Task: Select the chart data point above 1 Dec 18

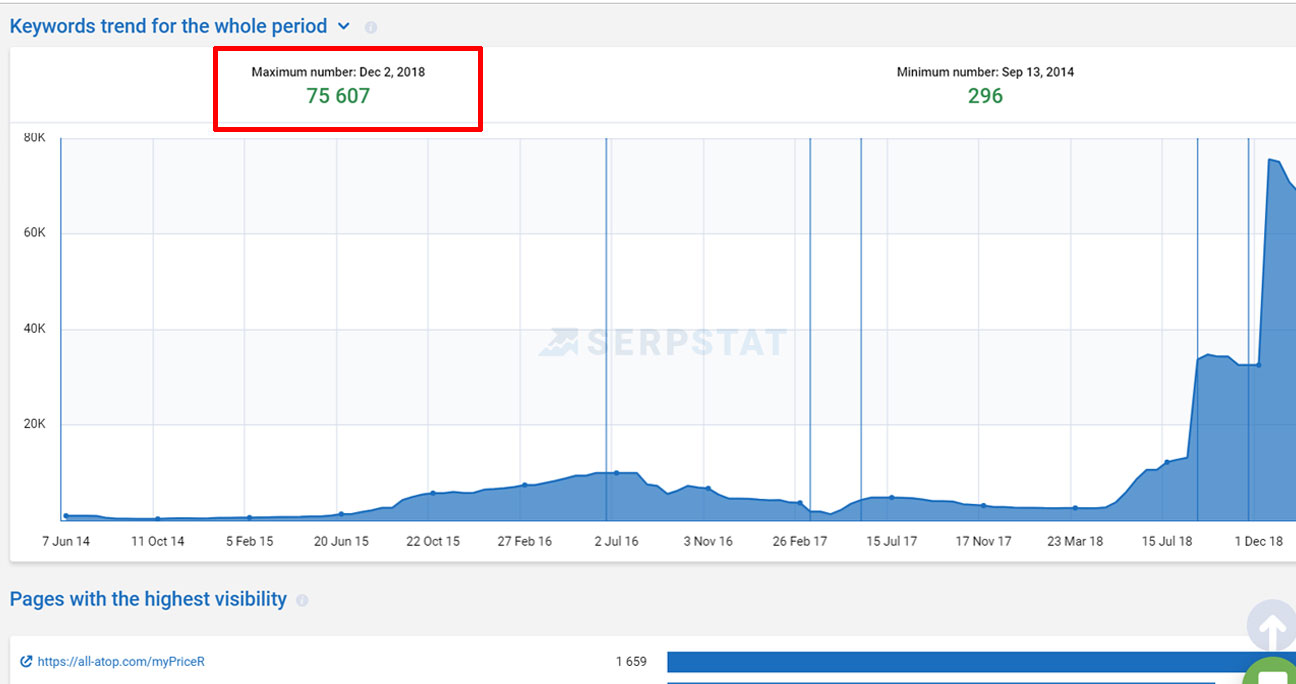Action: [x=1258, y=365]
